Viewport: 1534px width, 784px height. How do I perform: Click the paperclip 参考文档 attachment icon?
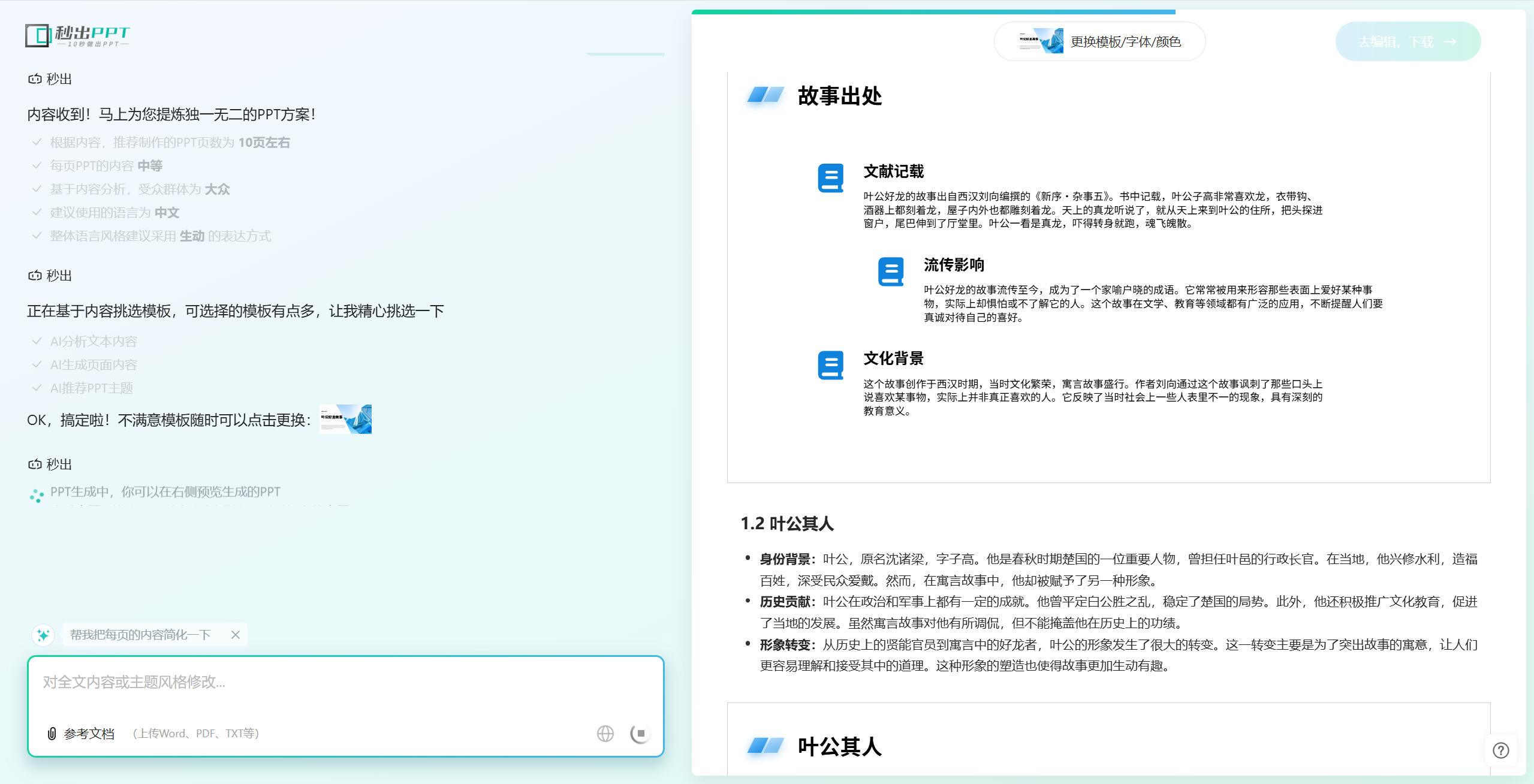click(x=52, y=734)
